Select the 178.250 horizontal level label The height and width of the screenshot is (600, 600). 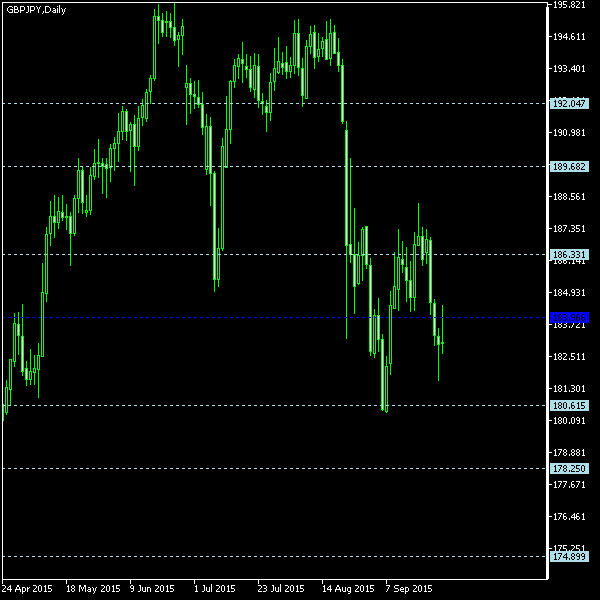569,468
